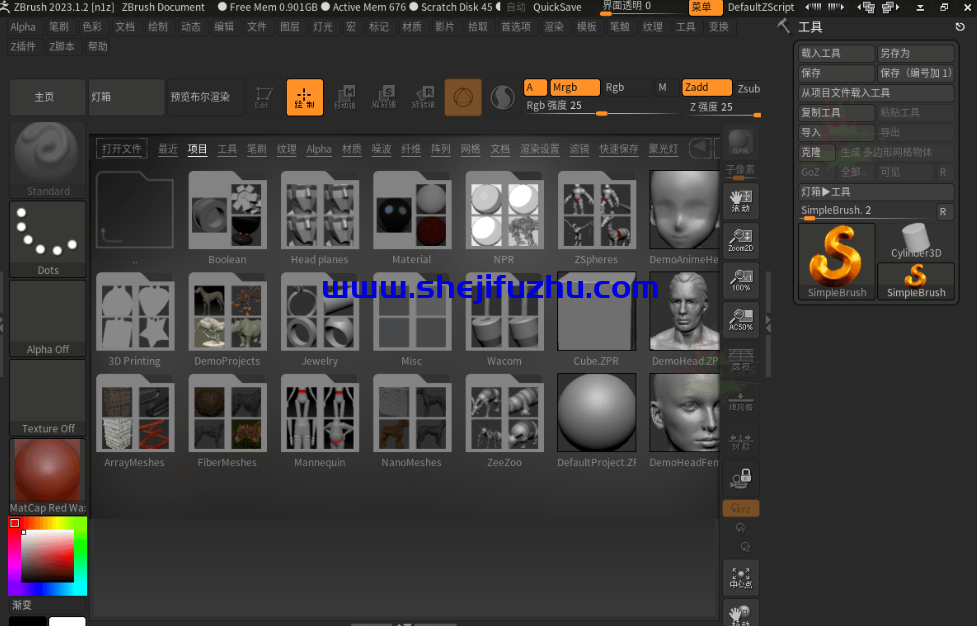This screenshot has width=977, height=626.
Task: Click the 复制工具 copy tool button
Action: click(836, 113)
